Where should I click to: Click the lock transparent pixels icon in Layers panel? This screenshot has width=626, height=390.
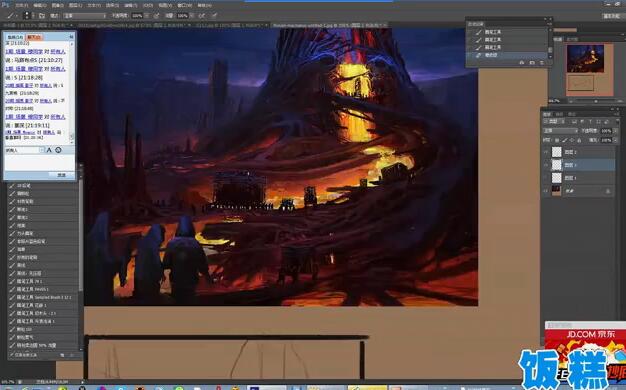coord(557,140)
